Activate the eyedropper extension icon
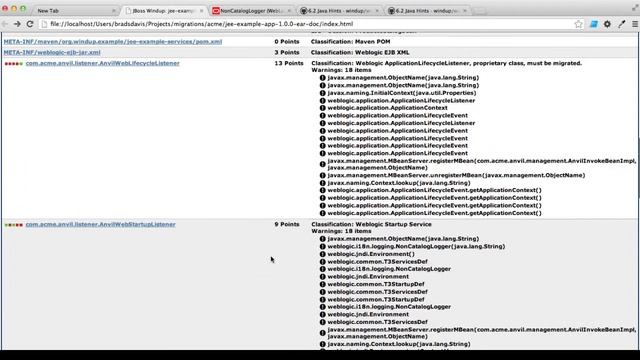This screenshot has height=360, width=640. click(621, 24)
